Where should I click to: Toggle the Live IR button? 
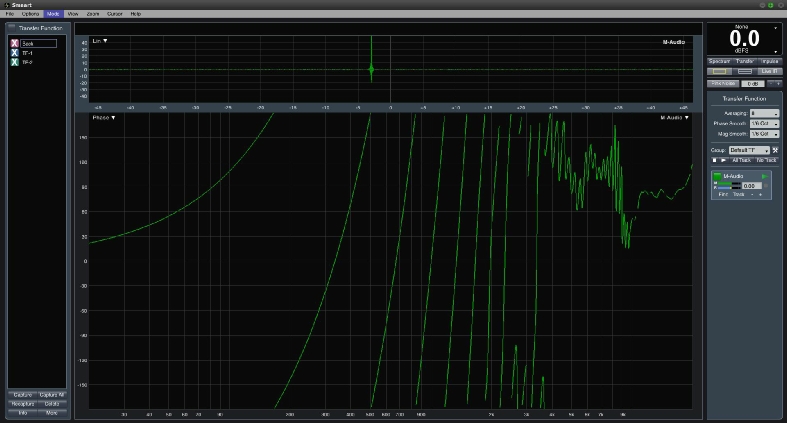(x=769, y=71)
